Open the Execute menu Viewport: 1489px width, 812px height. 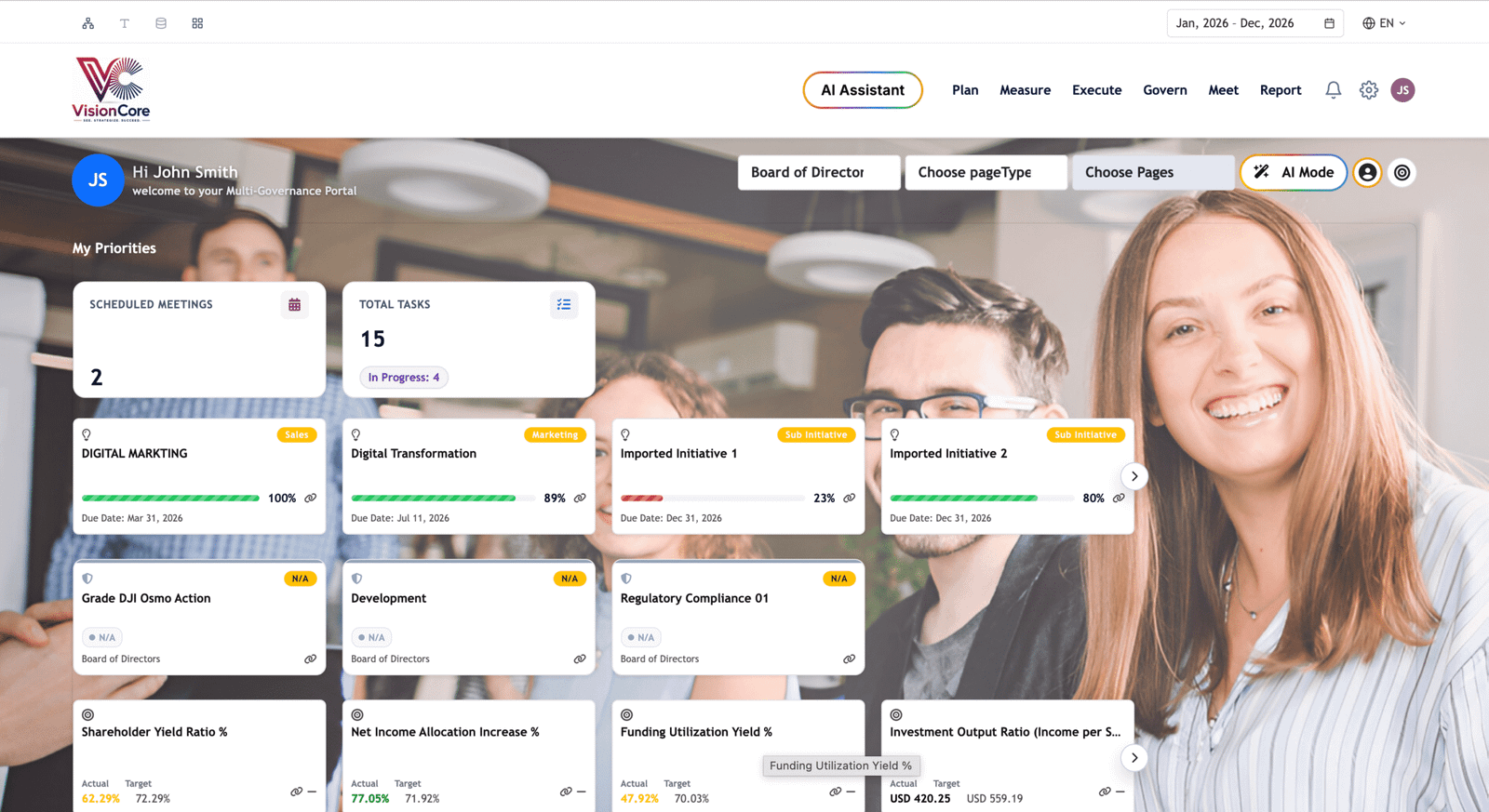(x=1097, y=90)
